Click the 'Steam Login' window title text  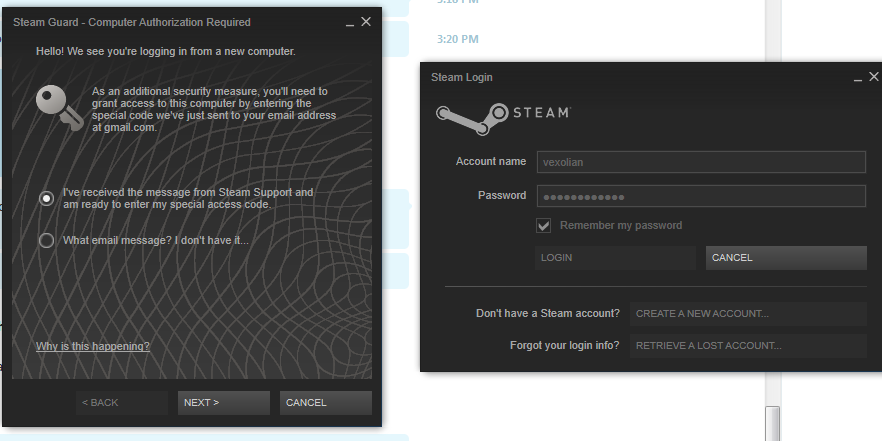462,77
